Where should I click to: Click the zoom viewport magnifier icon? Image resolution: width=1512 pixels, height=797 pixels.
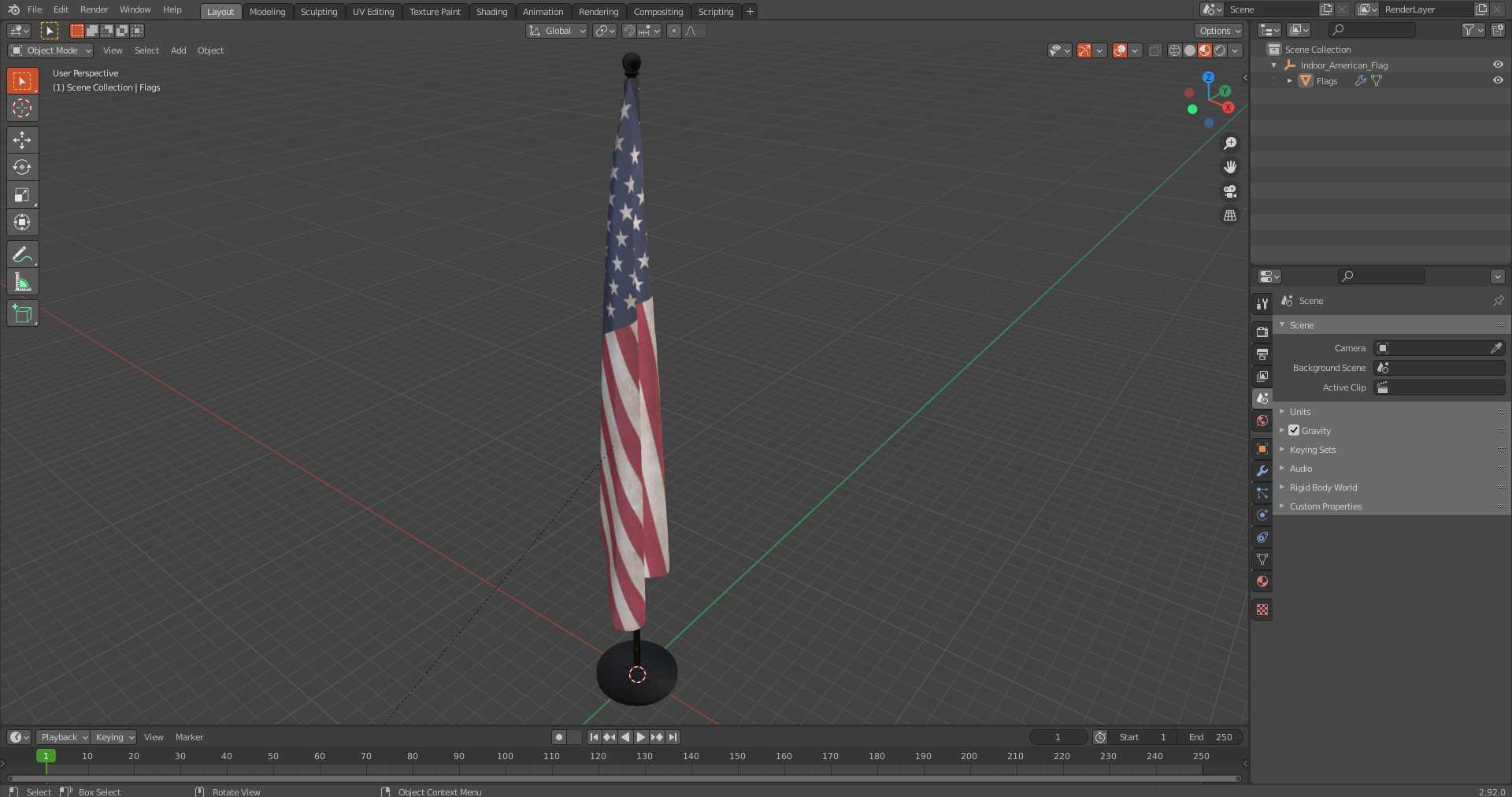pyautogui.click(x=1230, y=143)
